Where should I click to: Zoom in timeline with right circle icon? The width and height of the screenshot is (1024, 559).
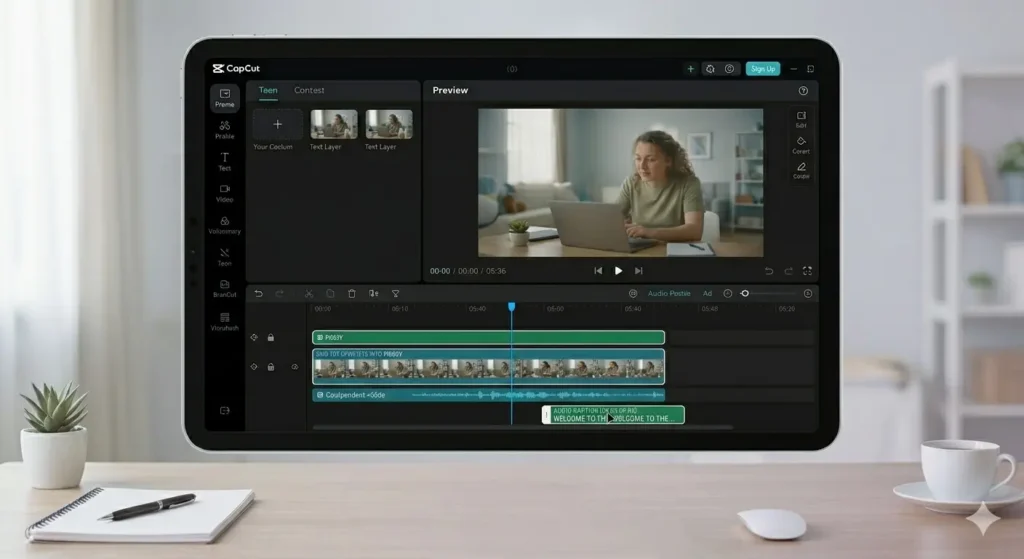[x=808, y=294]
